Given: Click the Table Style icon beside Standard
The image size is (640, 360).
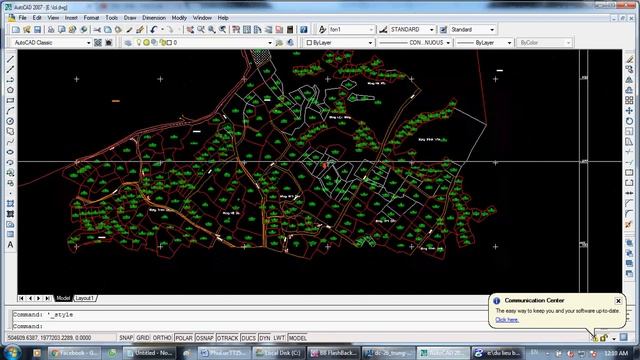Looking at the screenshot, I should (x=444, y=29).
